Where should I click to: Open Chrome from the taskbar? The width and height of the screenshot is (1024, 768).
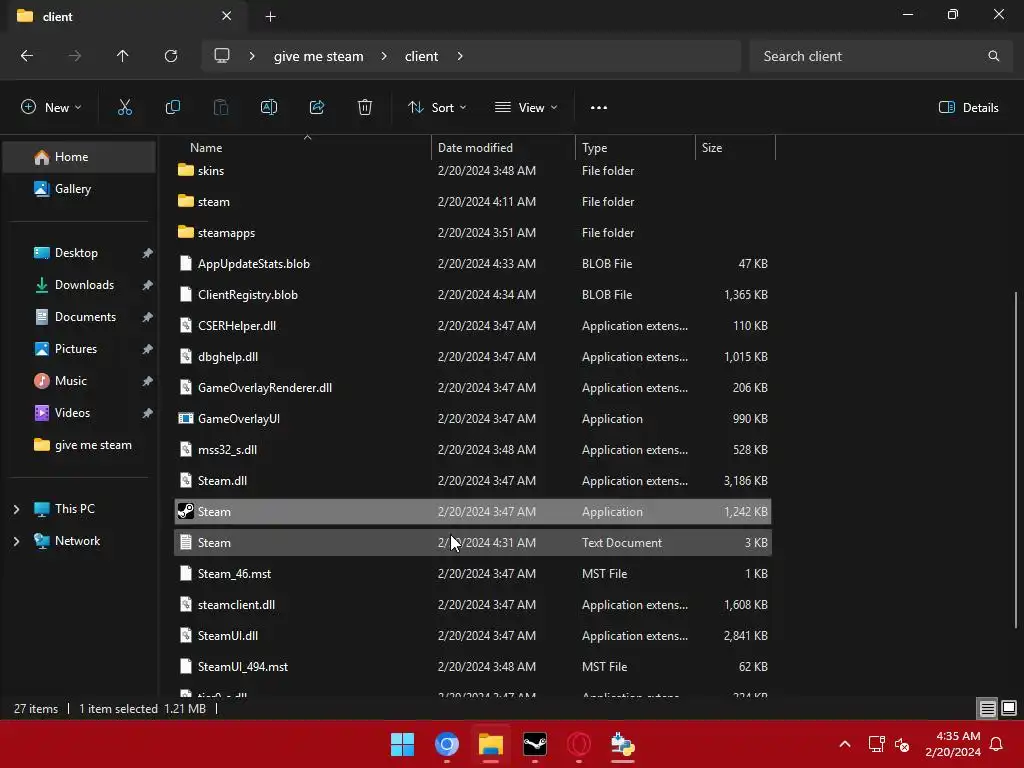447,744
